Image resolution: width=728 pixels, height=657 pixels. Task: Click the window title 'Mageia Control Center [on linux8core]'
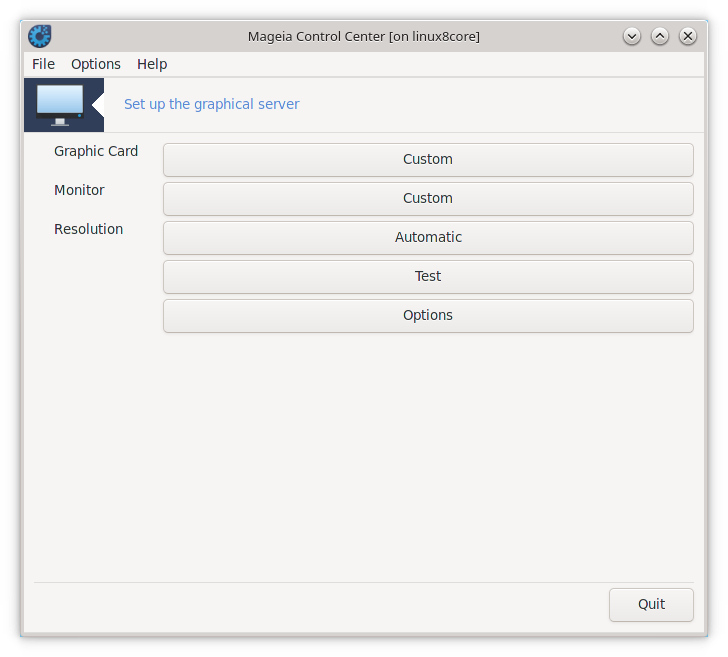coord(364,36)
